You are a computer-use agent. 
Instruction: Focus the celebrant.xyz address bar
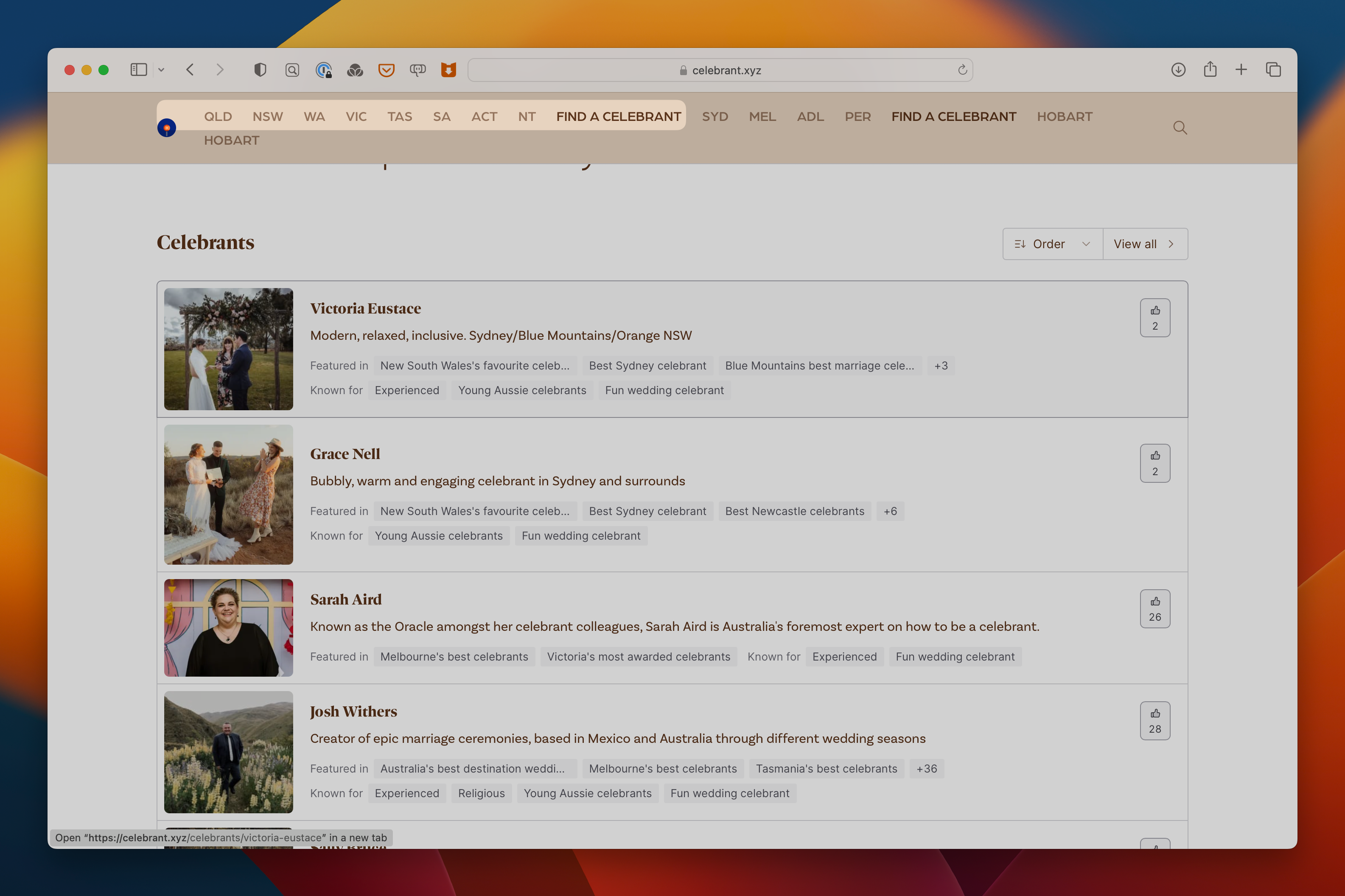tap(720, 70)
